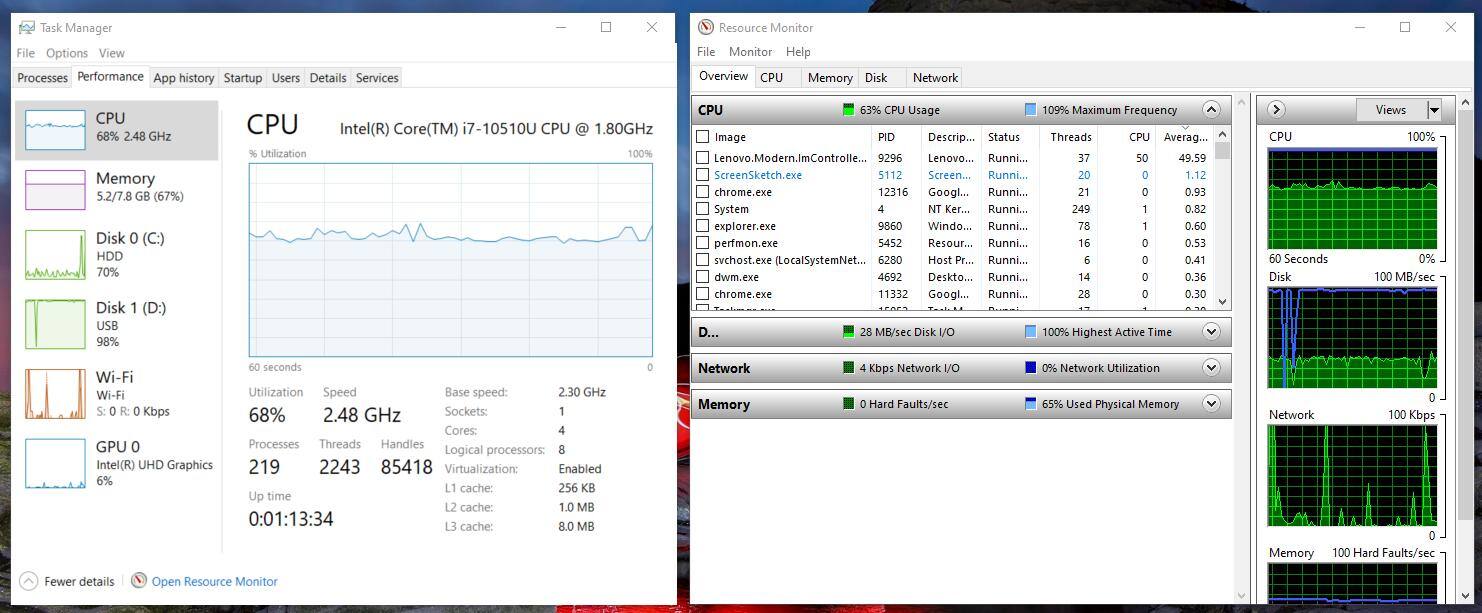Select the GPU 0 performance thumbnail
The height and width of the screenshot is (613, 1482).
point(55,463)
